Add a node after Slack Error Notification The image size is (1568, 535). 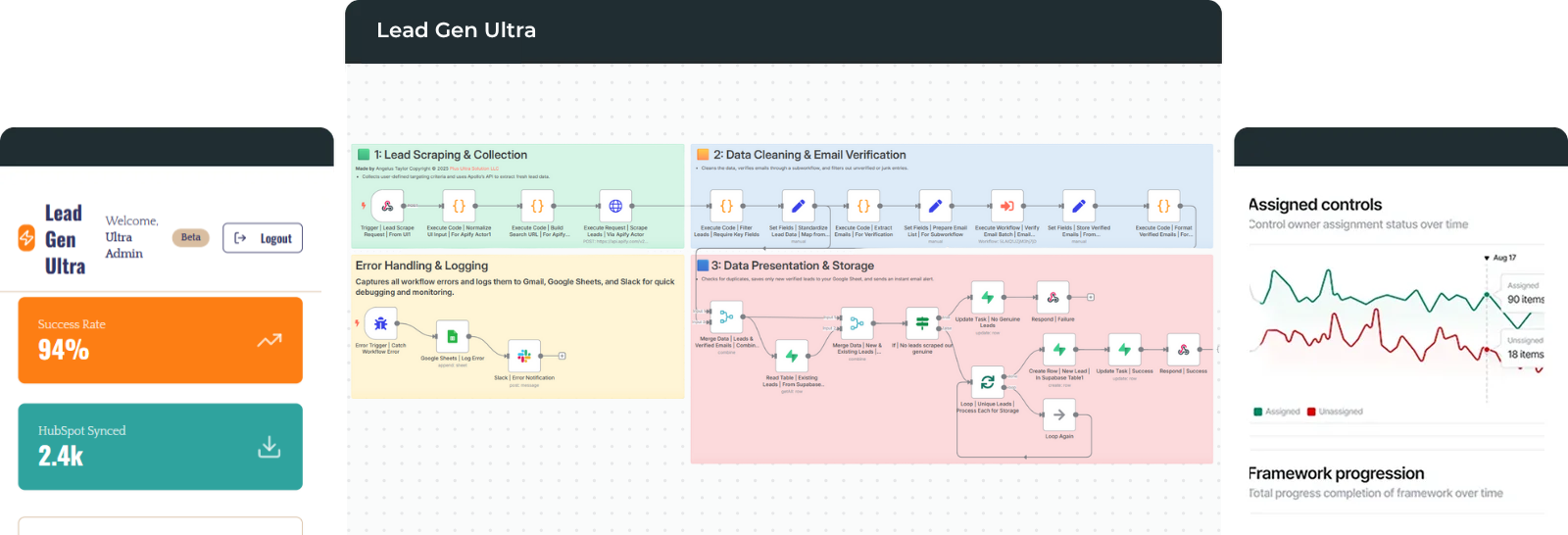563,356
